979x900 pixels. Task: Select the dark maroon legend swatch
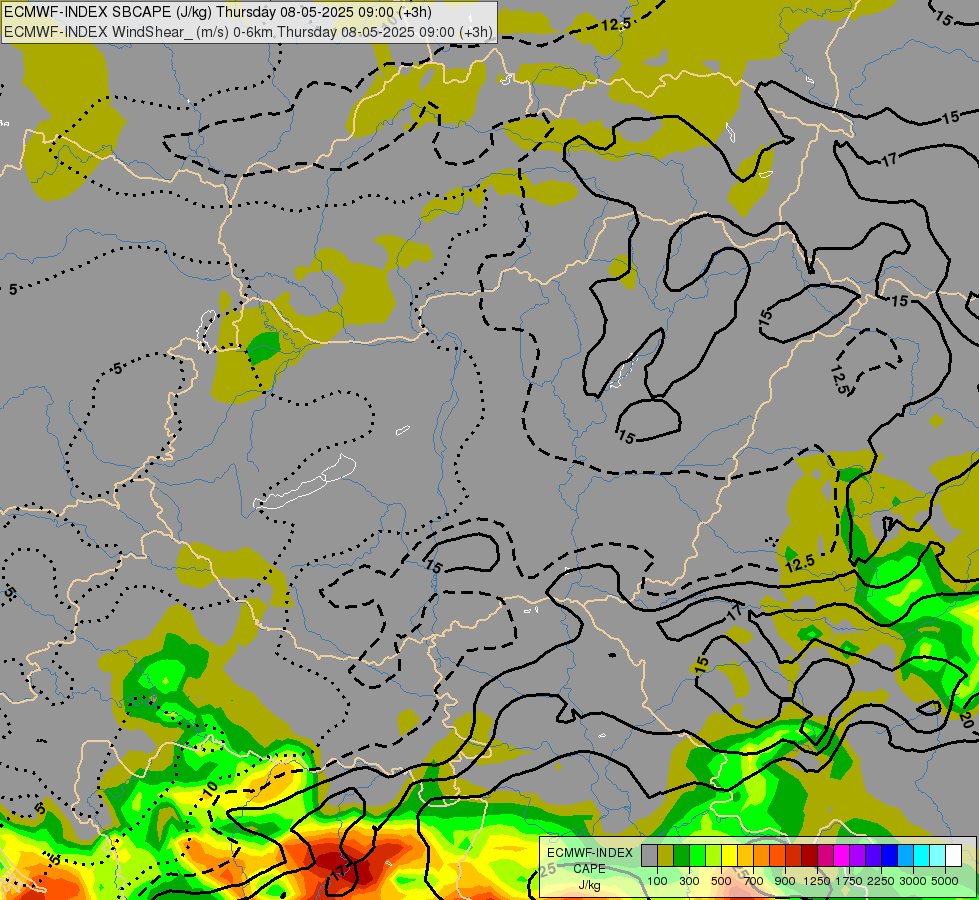point(810,855)
